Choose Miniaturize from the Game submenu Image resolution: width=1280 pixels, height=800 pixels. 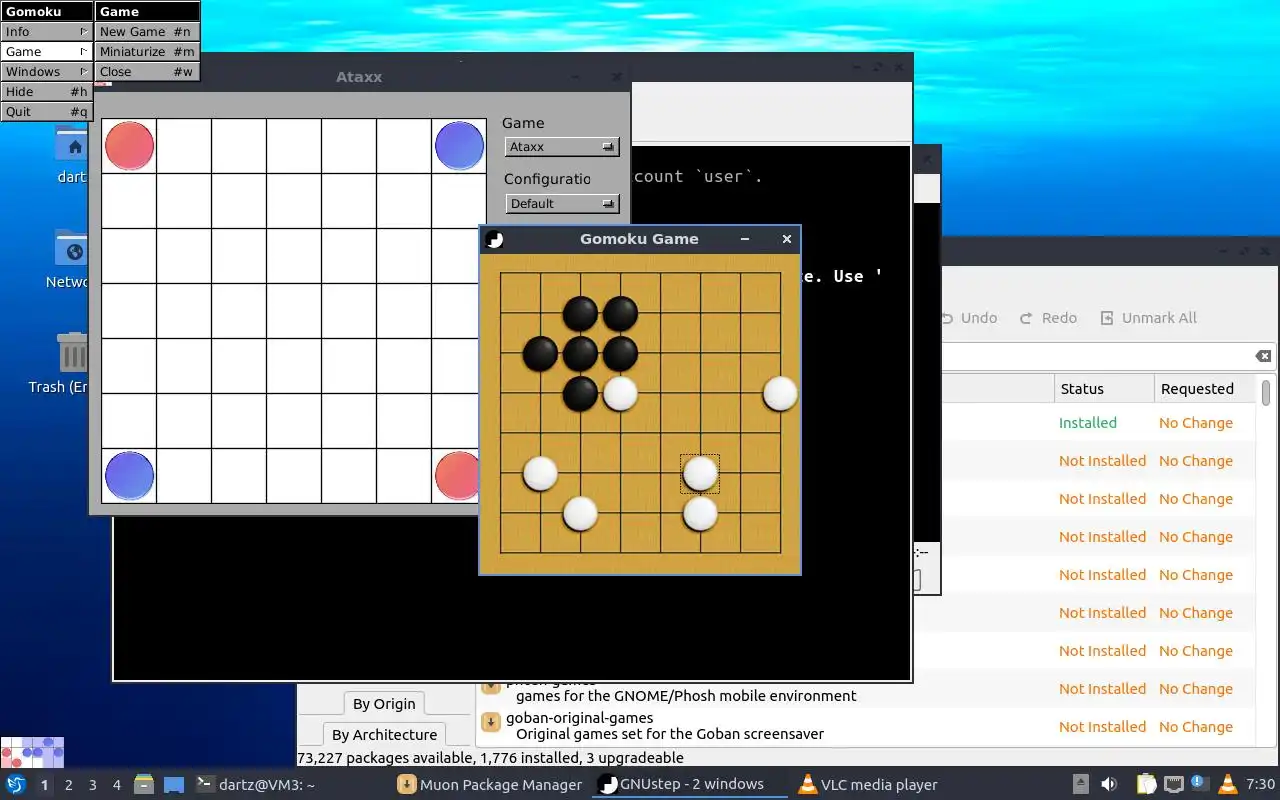(x=147, y=51)
